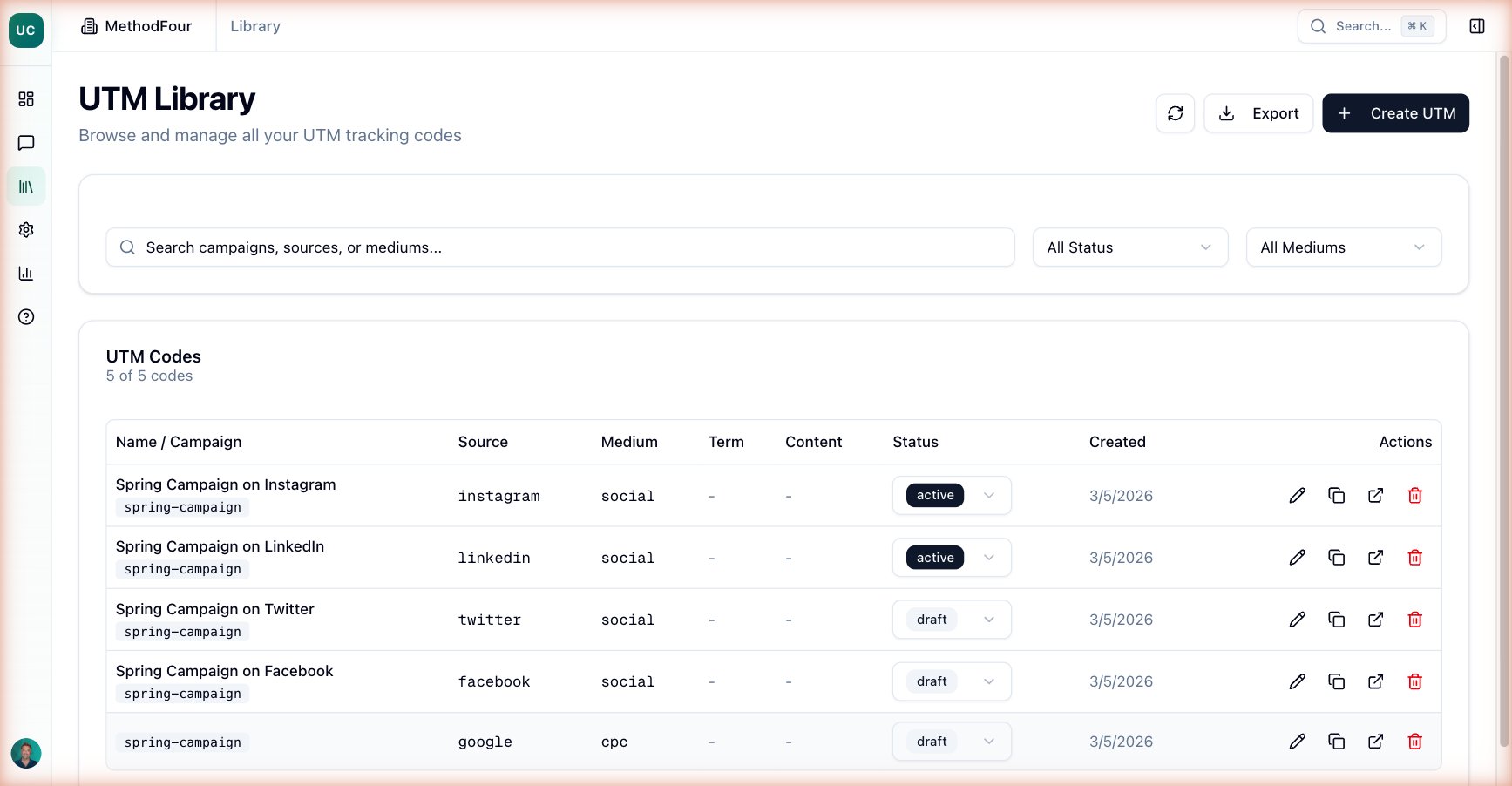This screenshot has width=1512, height=786.
Task: Click the MethodFour brand in the header
Action: coord(135,26)
